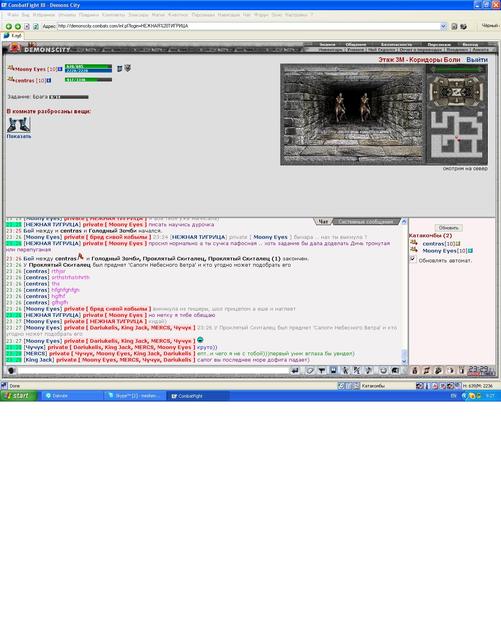Click centras in the Катакомбы player list
The width and height of the screenshot is (501, 640).
pyautogui.click(x=433, y=244)
